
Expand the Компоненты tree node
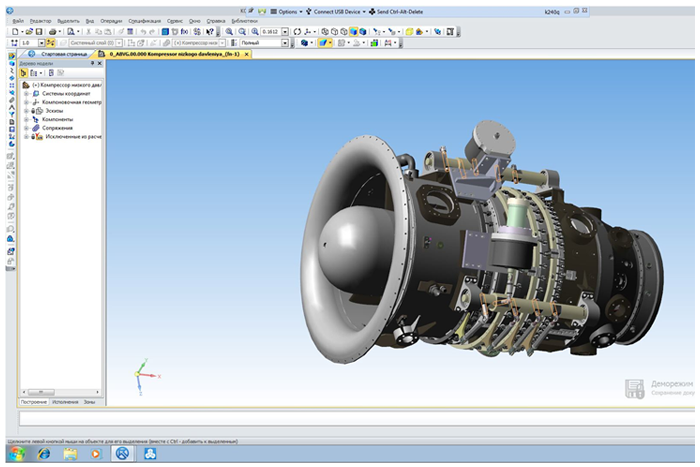26,119
